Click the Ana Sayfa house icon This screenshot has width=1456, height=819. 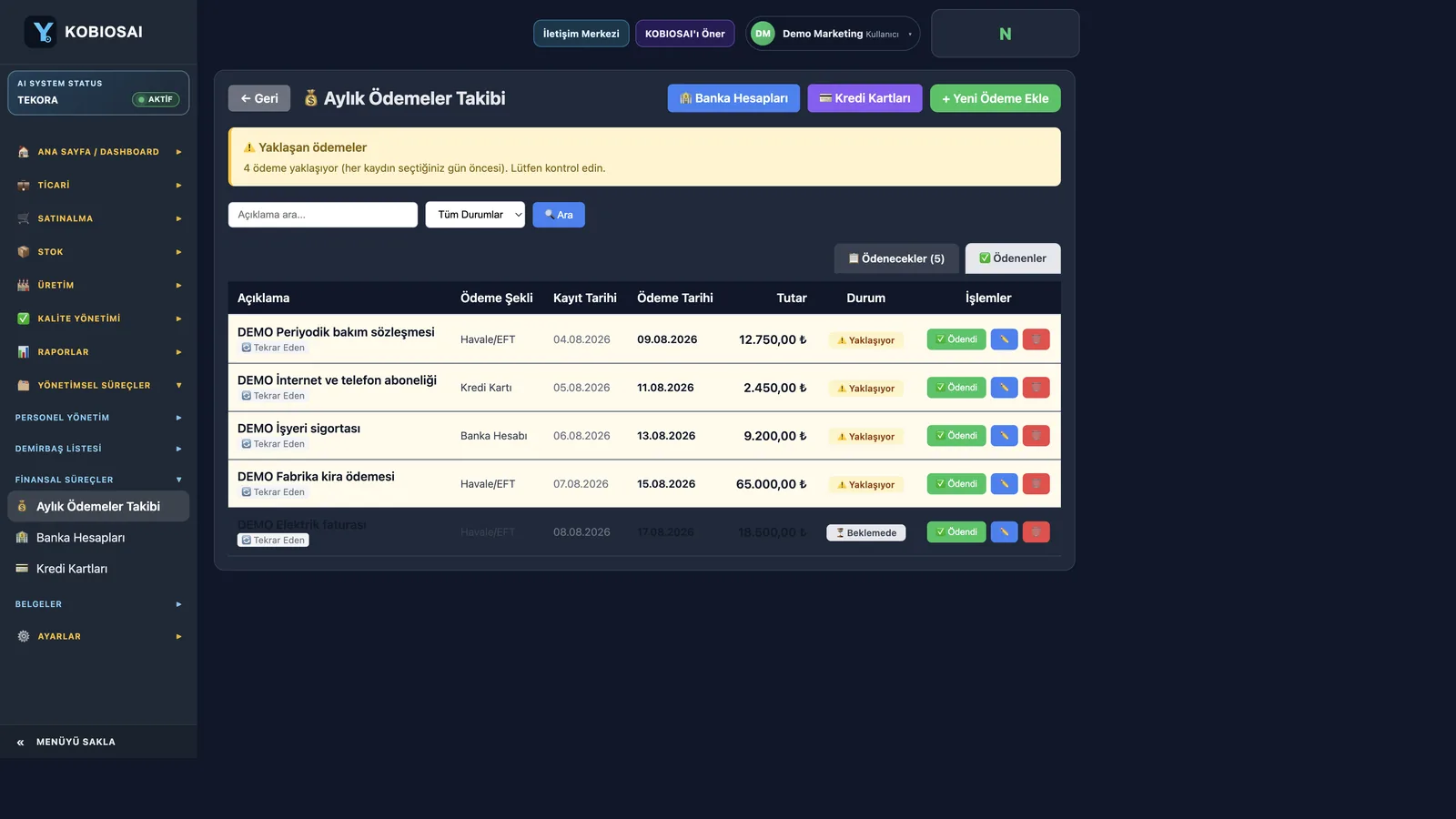coord(24,152)
